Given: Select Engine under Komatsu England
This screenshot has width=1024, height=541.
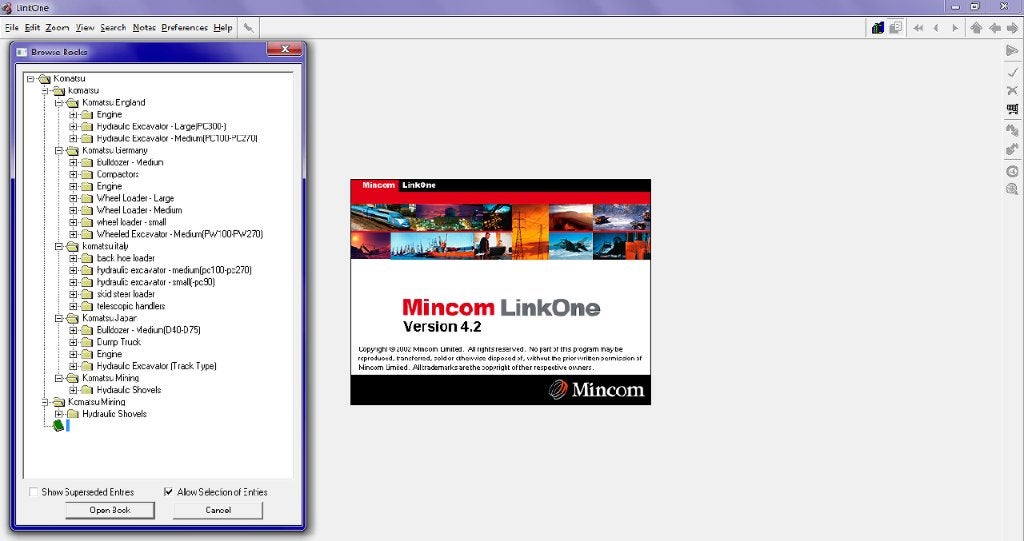Looking at the screenshot, I should [x=109, y=114].
